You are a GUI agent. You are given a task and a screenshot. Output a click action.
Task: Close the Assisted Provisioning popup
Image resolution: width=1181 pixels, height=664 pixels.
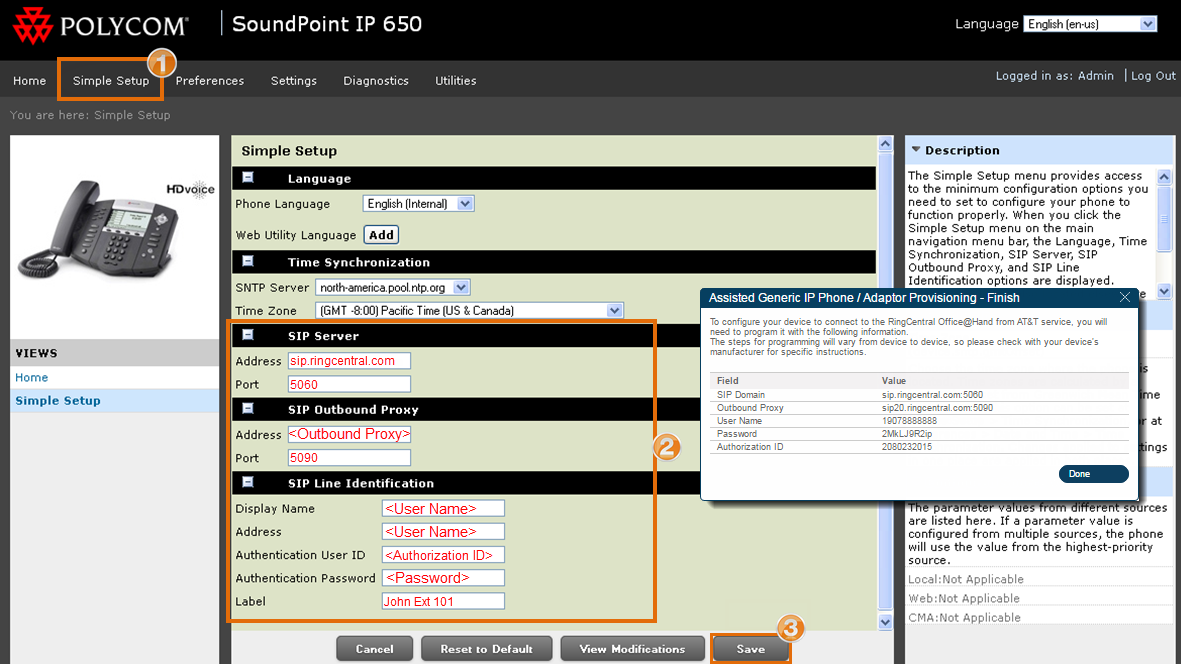(1125, 297)
